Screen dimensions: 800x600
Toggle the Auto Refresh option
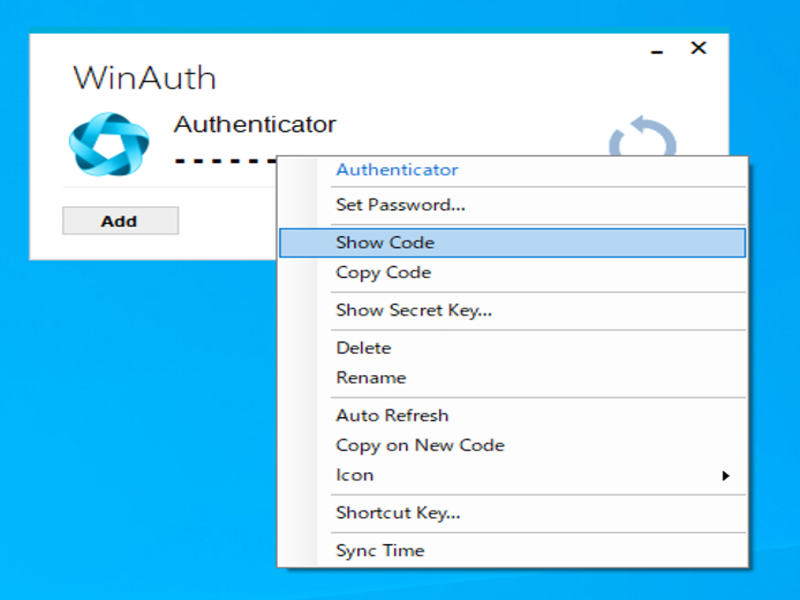tap(512, 415)
